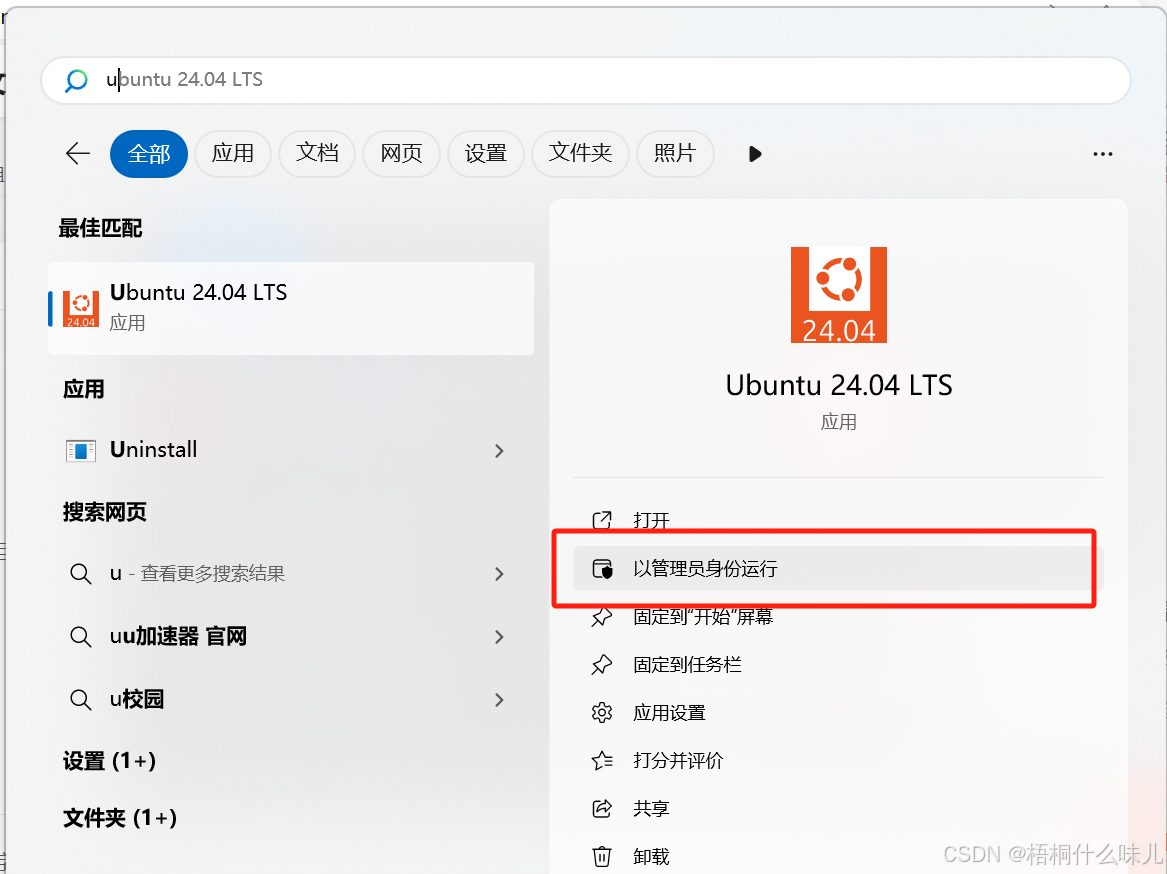
Task: Open the 设置 (1+) results group
Action: pos(109,761)
